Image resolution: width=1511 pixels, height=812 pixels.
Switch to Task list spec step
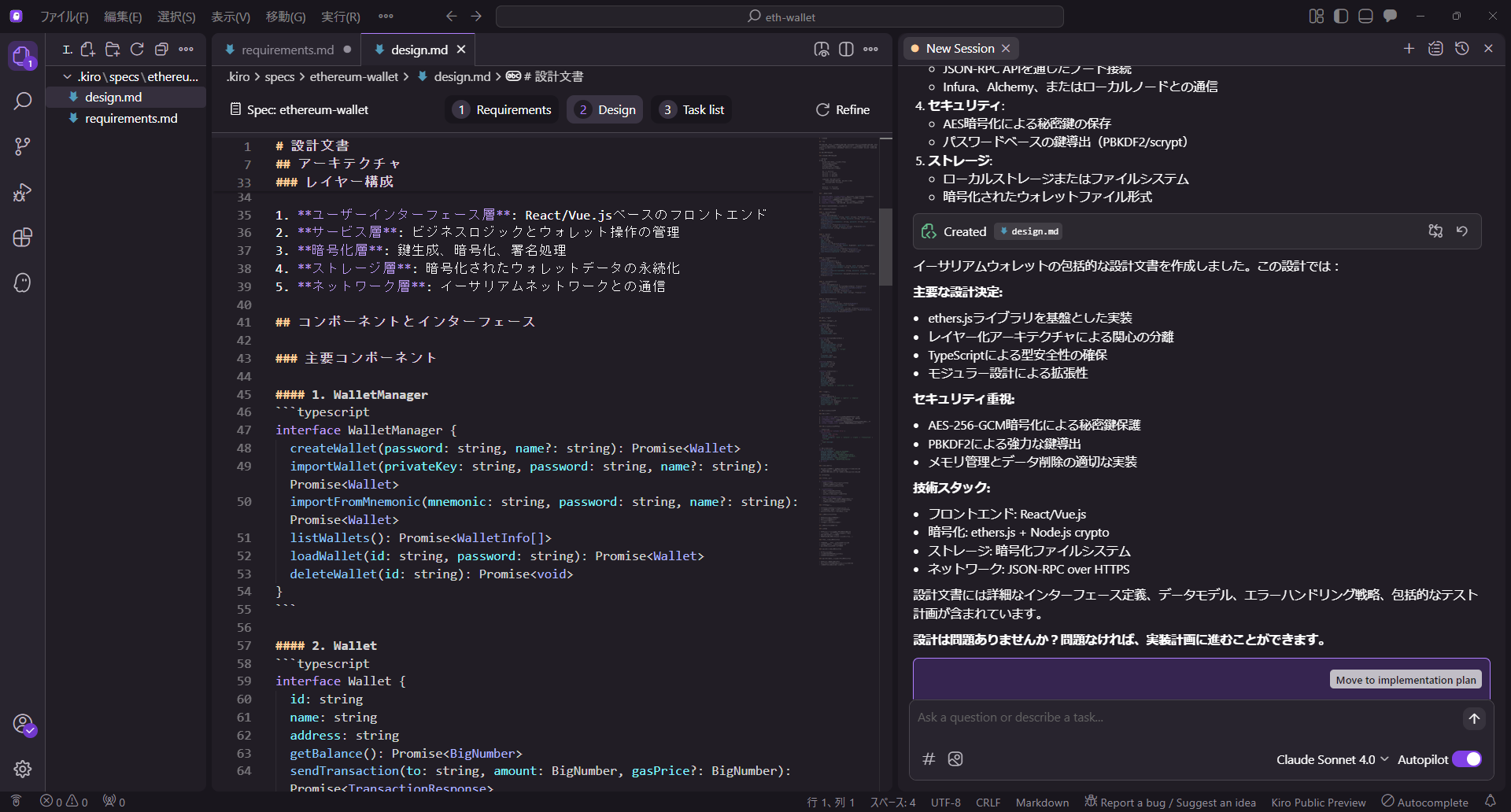(693, 109)
